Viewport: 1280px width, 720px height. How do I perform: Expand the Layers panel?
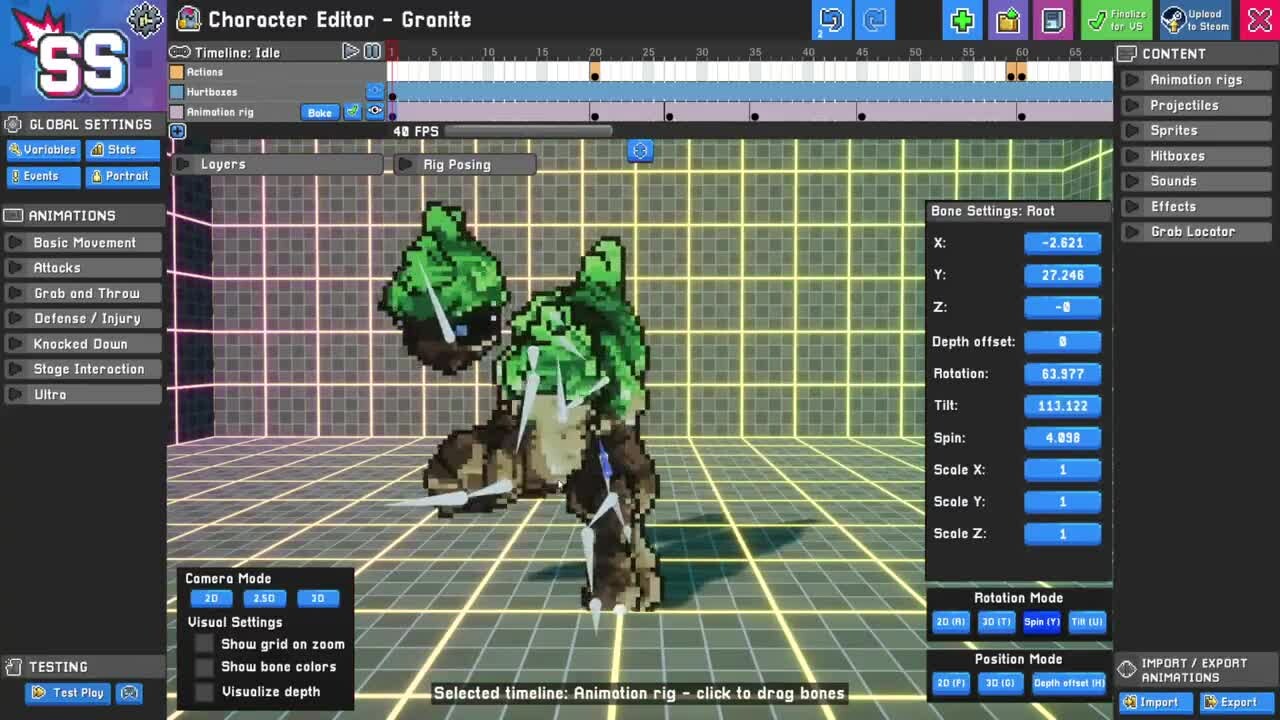(x=222, y=164)
